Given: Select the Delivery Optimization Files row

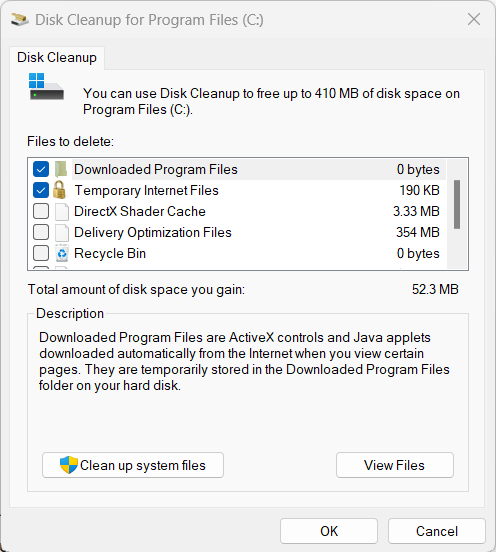Looking at the screenshot, I should [237, 232].
